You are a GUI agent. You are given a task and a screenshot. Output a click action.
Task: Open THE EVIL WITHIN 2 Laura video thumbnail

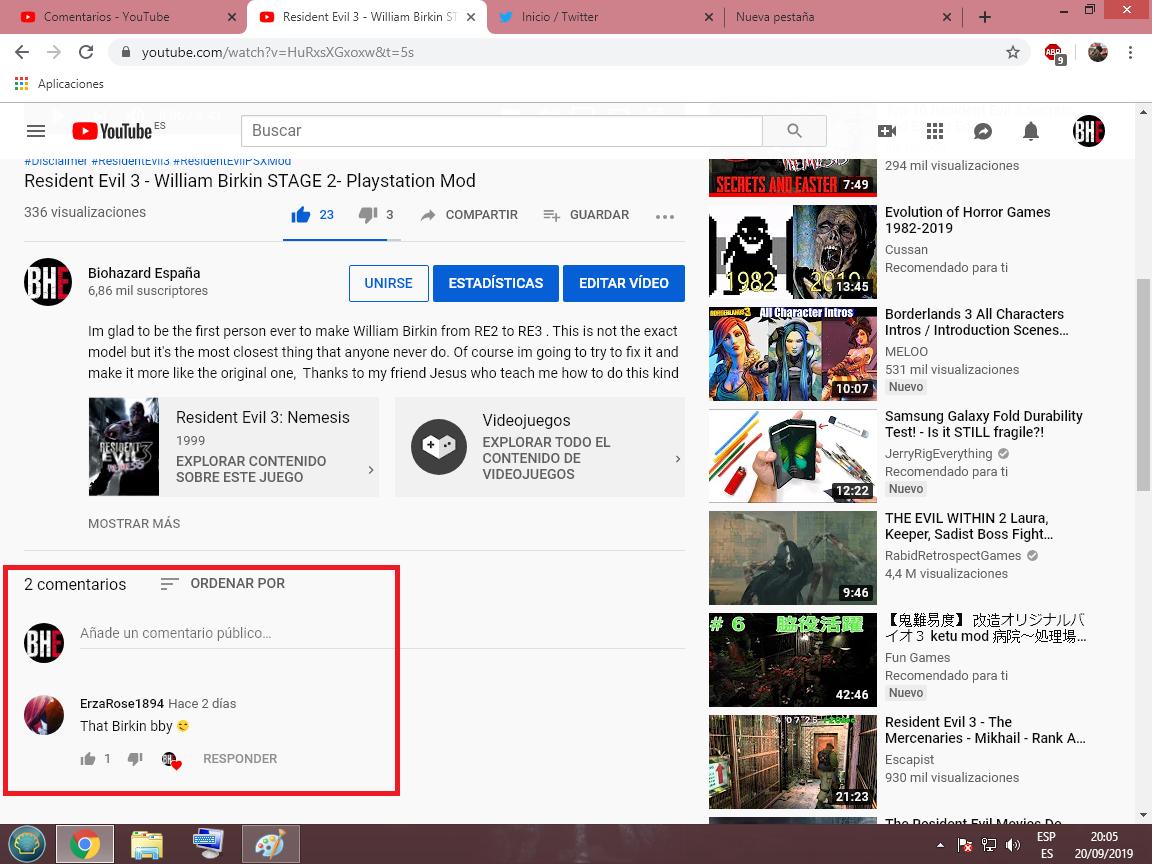(793, 558)
